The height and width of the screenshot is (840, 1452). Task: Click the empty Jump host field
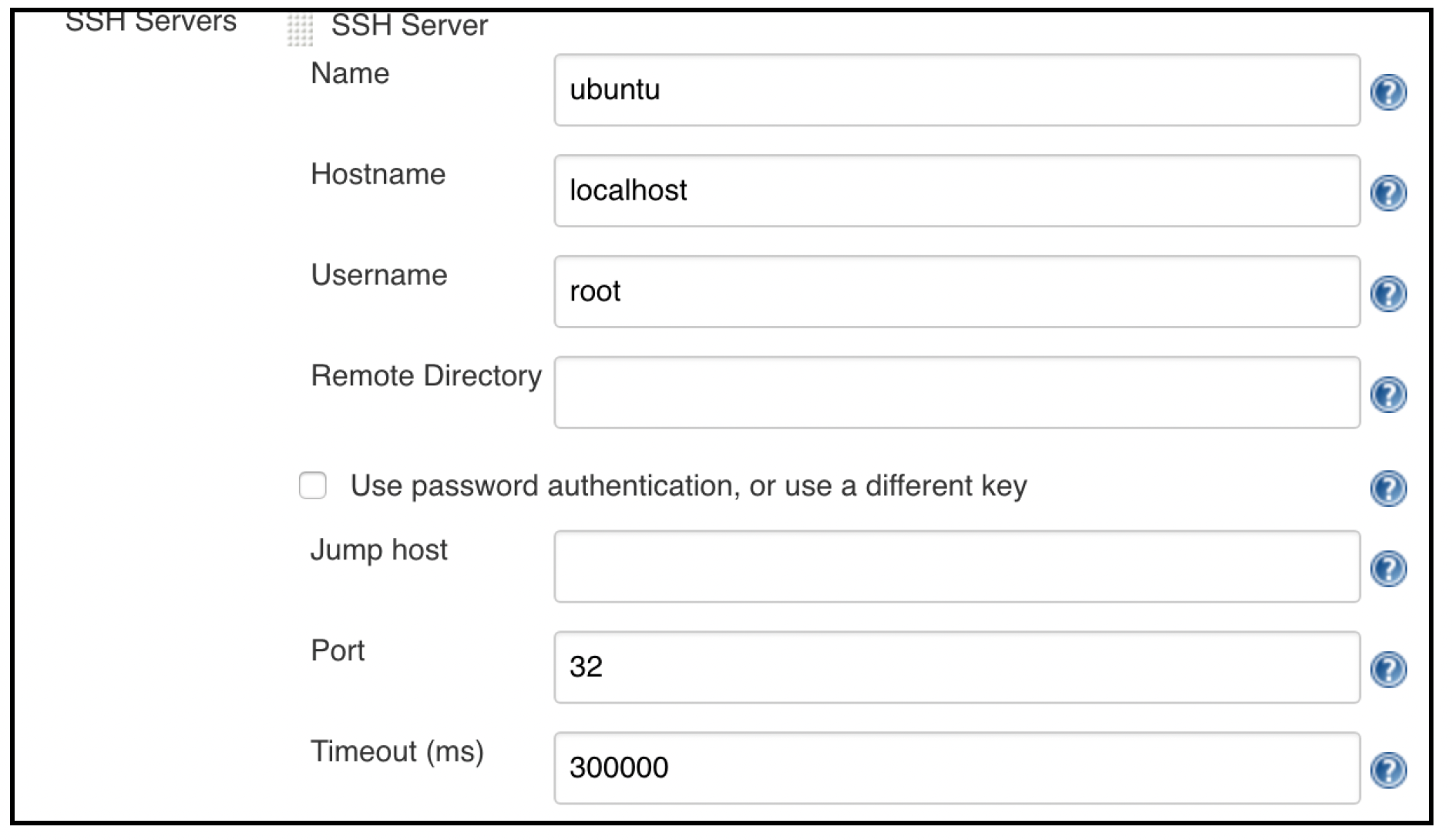click(x=956, y=566)
